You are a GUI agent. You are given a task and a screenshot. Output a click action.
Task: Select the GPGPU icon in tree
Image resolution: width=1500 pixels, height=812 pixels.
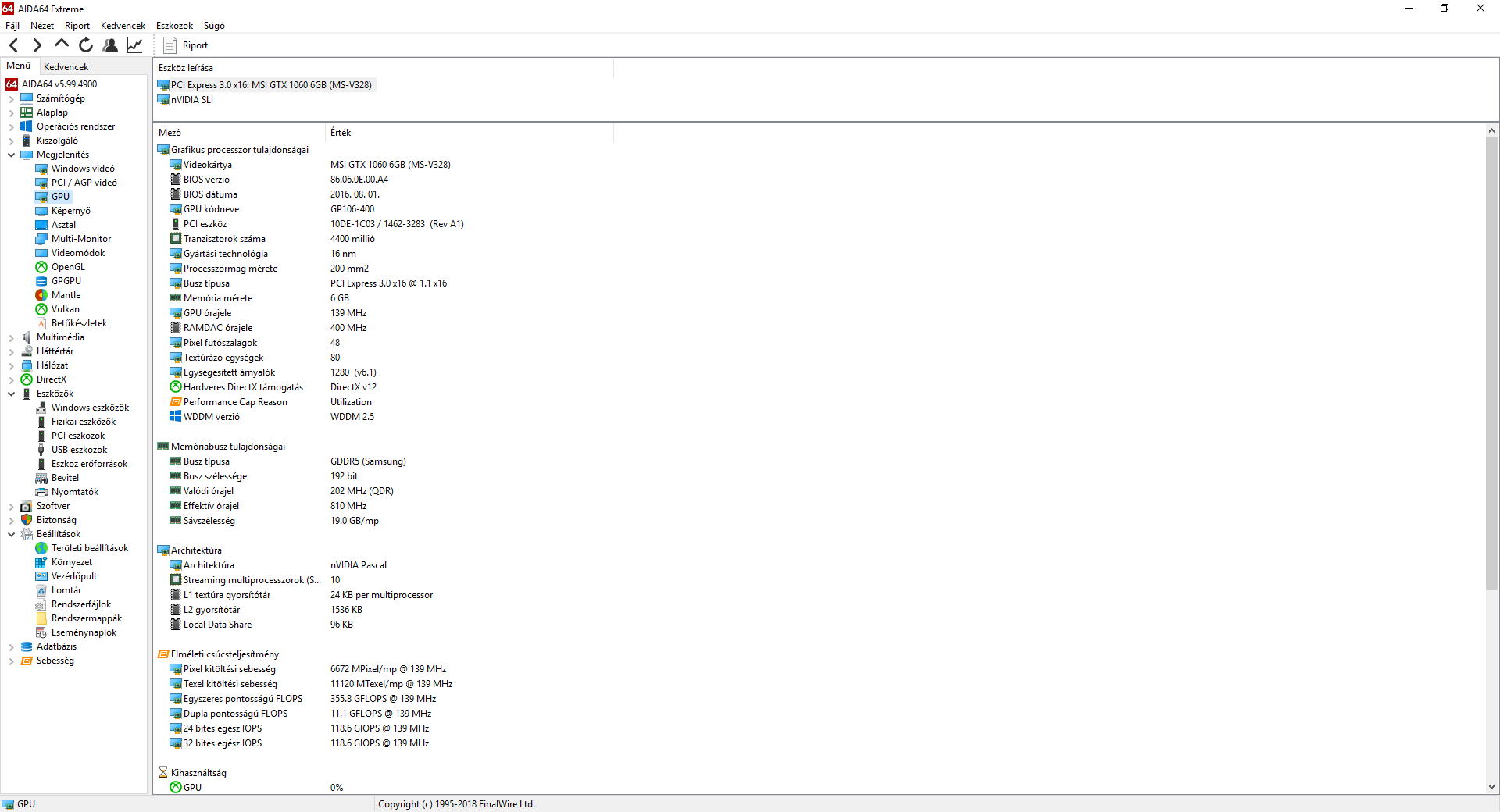(41, 281)
